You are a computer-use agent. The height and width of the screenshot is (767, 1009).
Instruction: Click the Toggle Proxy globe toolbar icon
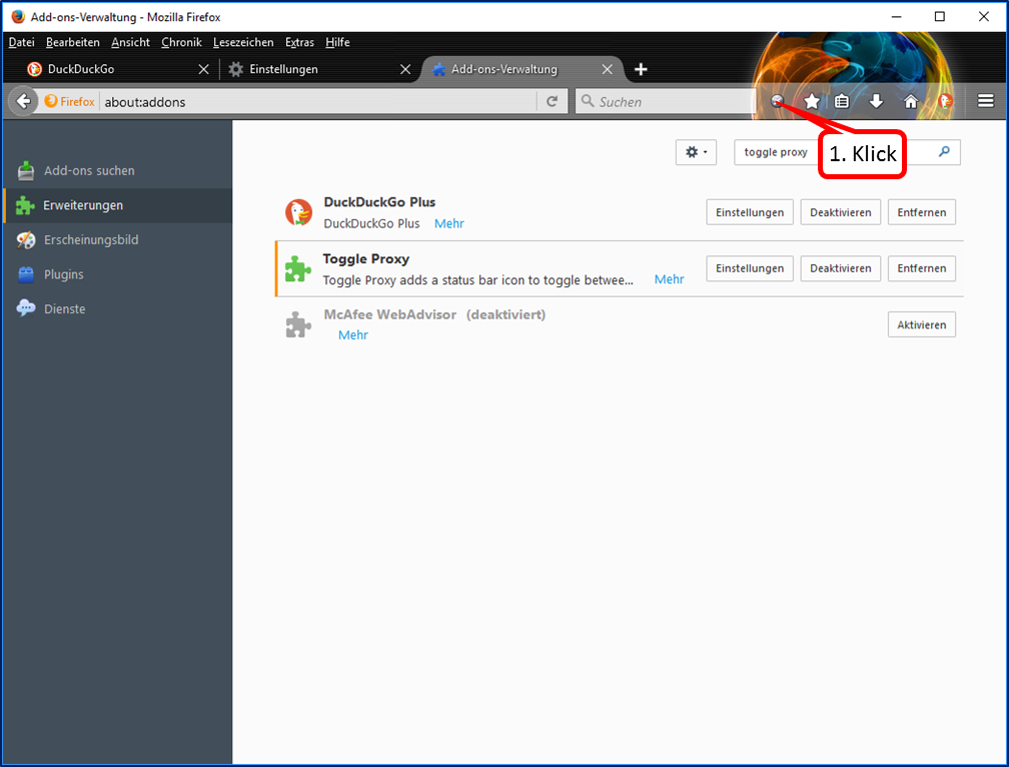click(x=777, y=100)
